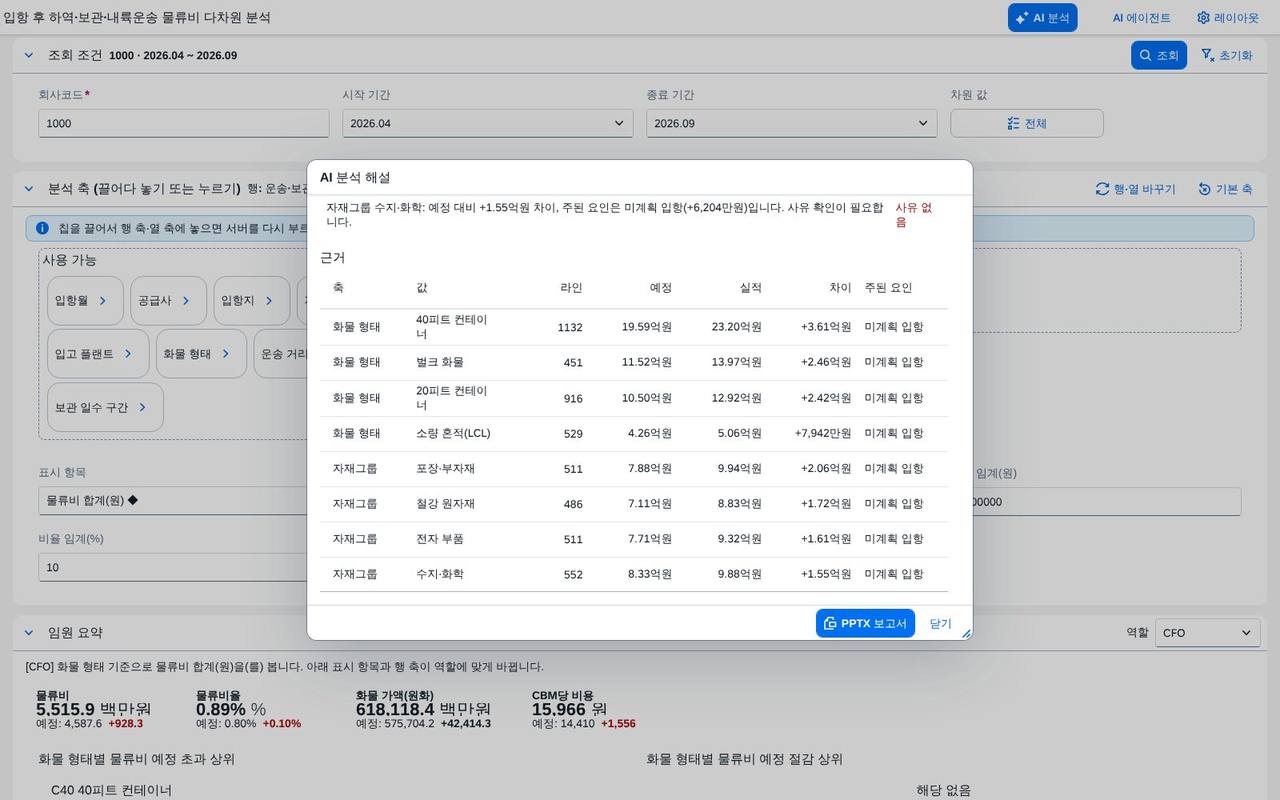This screenshot has height=800, width=1280.
Task: Click the 값 column header
Action: point(421,287)
